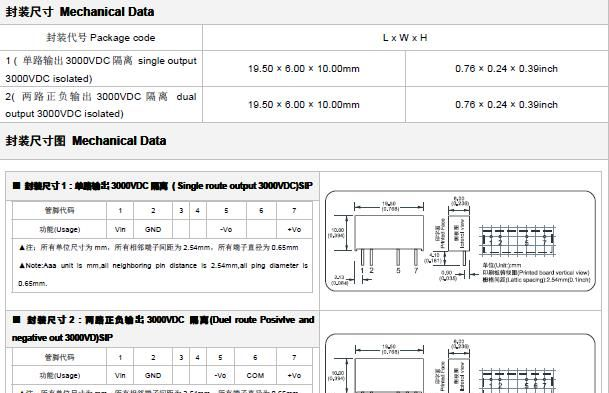This screenshot has height=393, width=609.
Task: Click the inch dimensions for dual output package
Action: coord(506,105)
